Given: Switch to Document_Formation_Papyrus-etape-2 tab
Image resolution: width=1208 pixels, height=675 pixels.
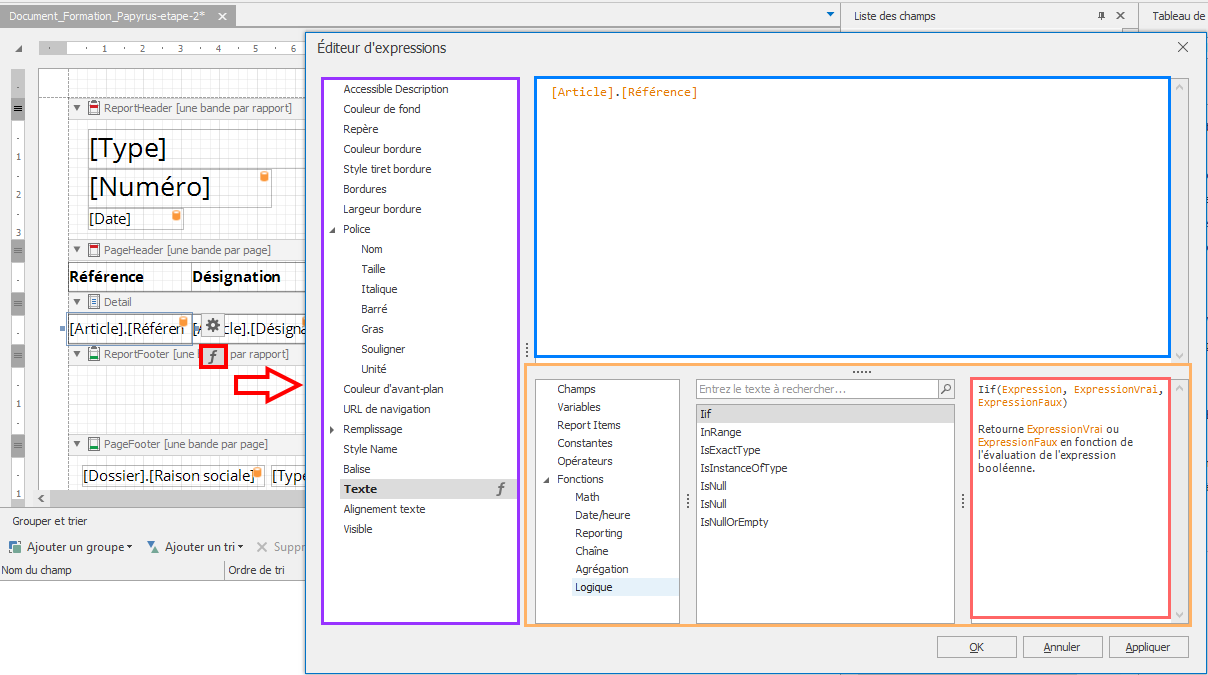Looking at the screenshot, I should 107,17.
